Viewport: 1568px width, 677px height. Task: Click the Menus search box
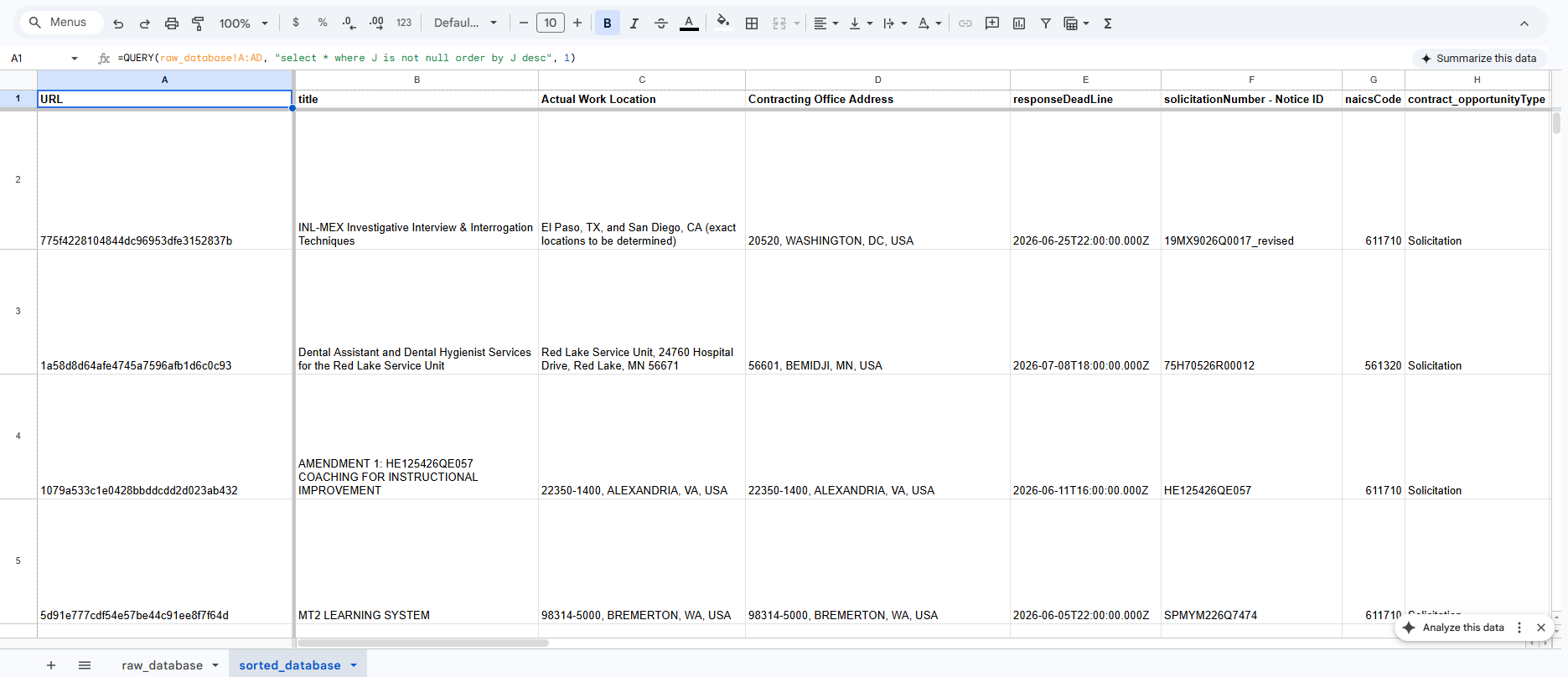click(62, 23)
